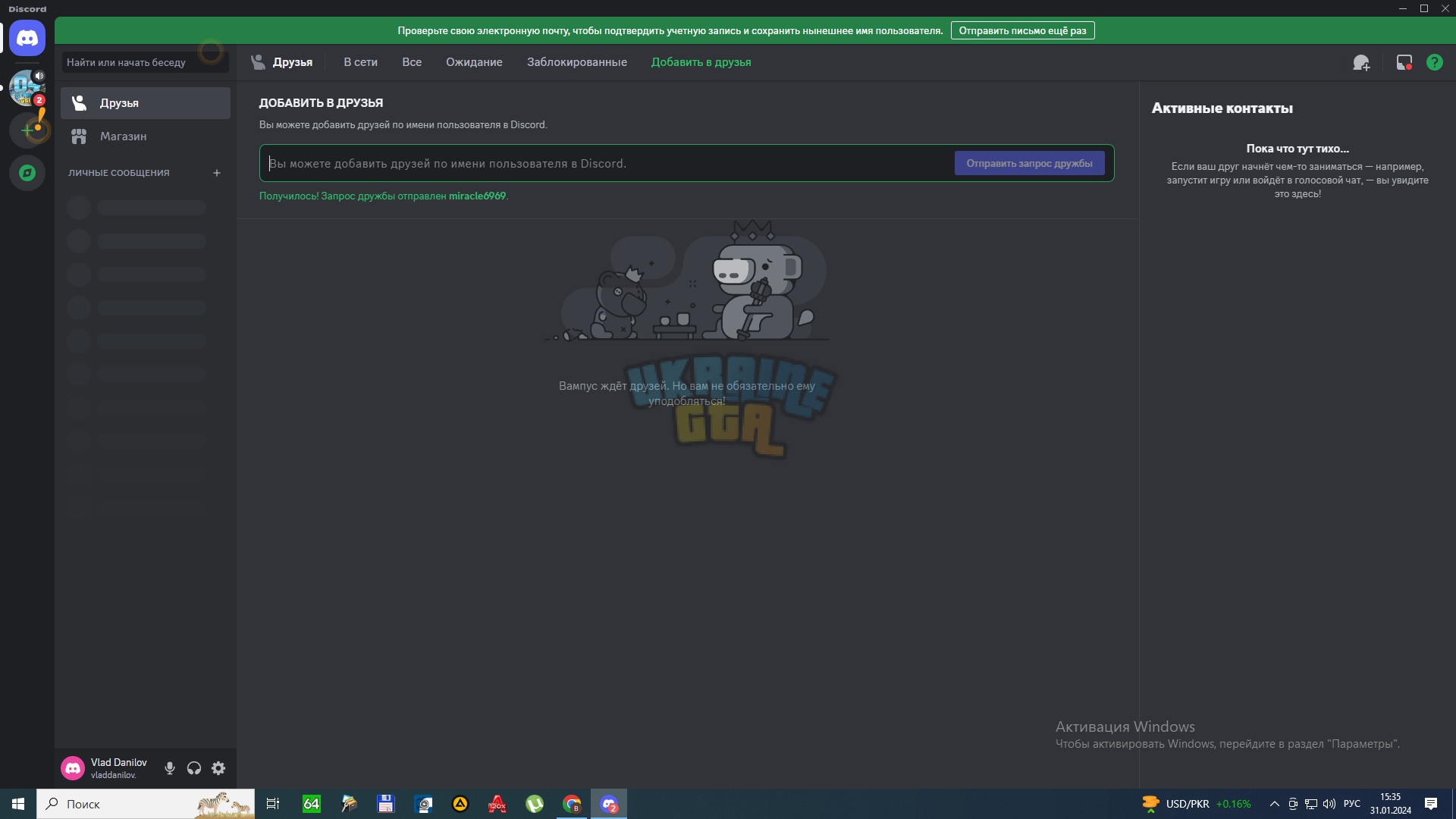Show hidden tray icons chevron
Screen dimensions: 1456x819
point(1275,804)
